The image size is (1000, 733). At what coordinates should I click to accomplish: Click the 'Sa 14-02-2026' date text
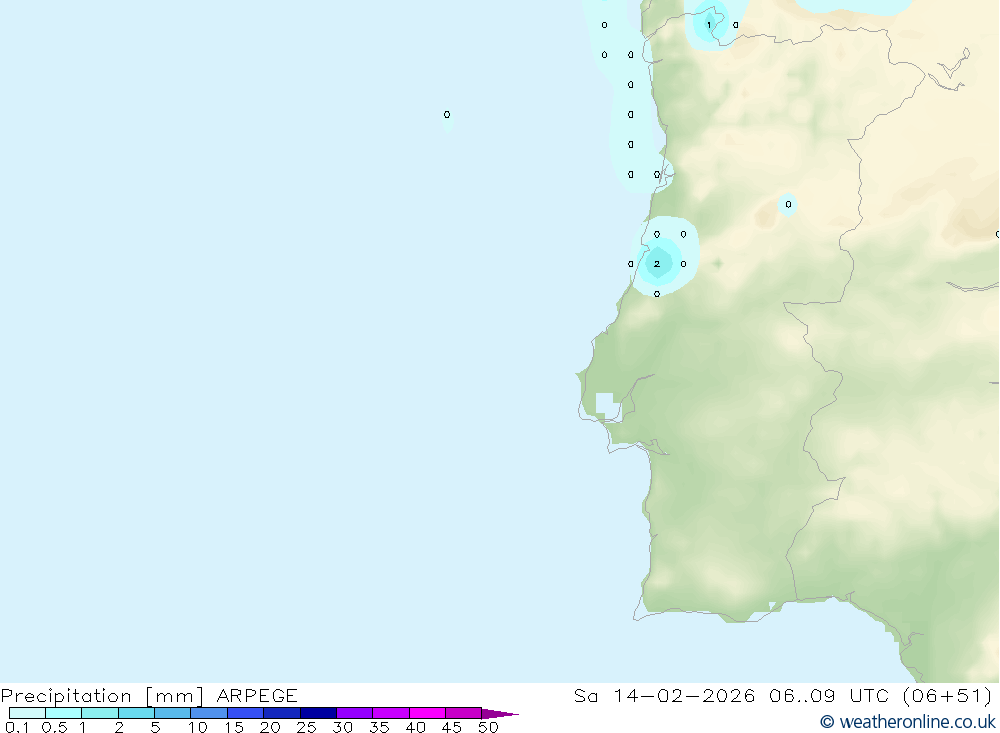coord(665,695)
